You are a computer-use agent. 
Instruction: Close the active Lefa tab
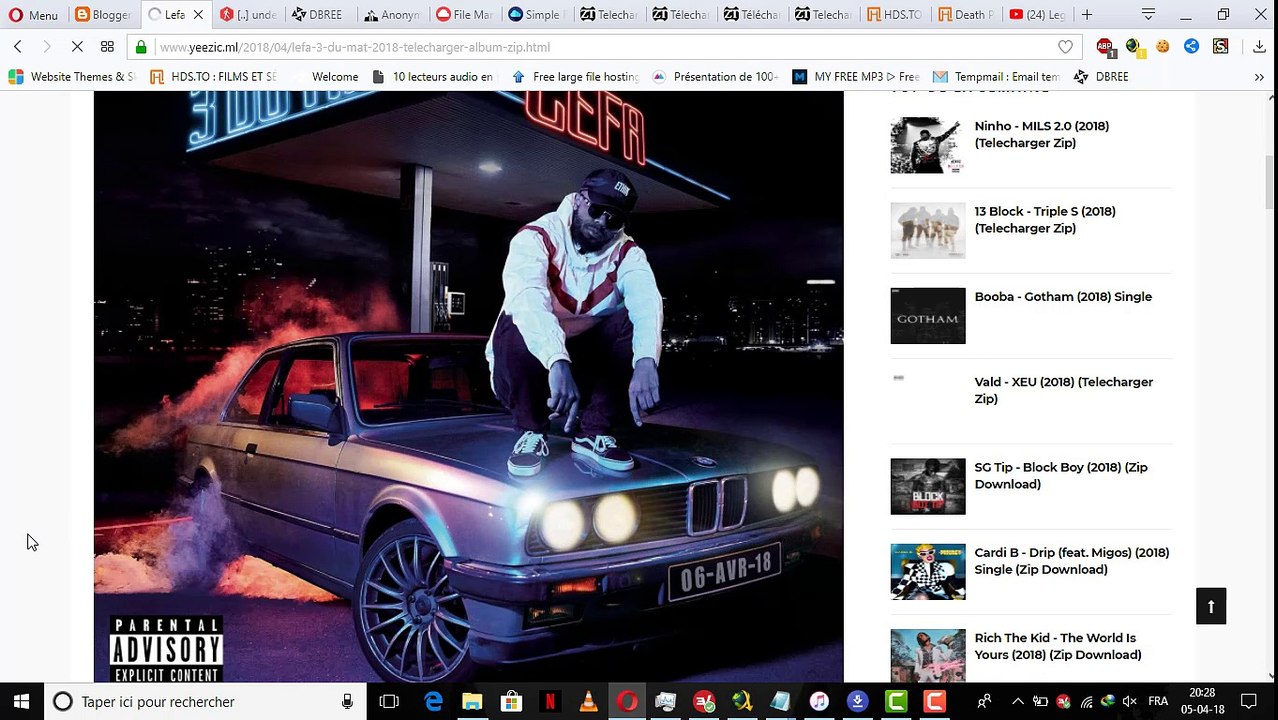coord(198,15)
